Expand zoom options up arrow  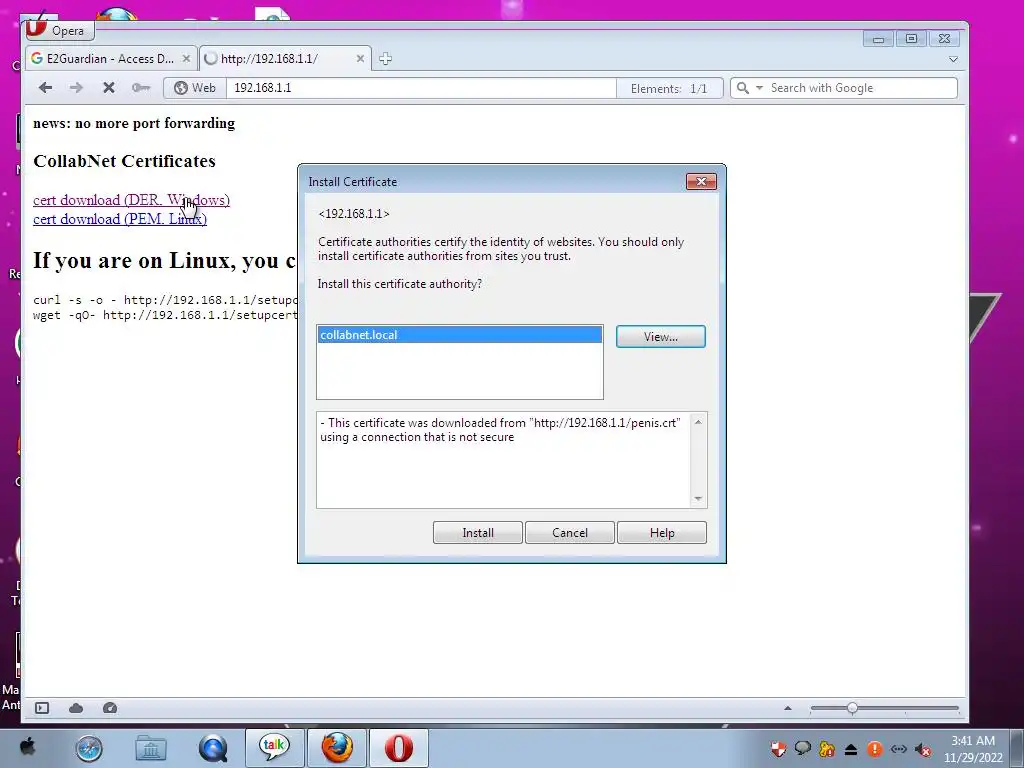(x=788, y=708)
